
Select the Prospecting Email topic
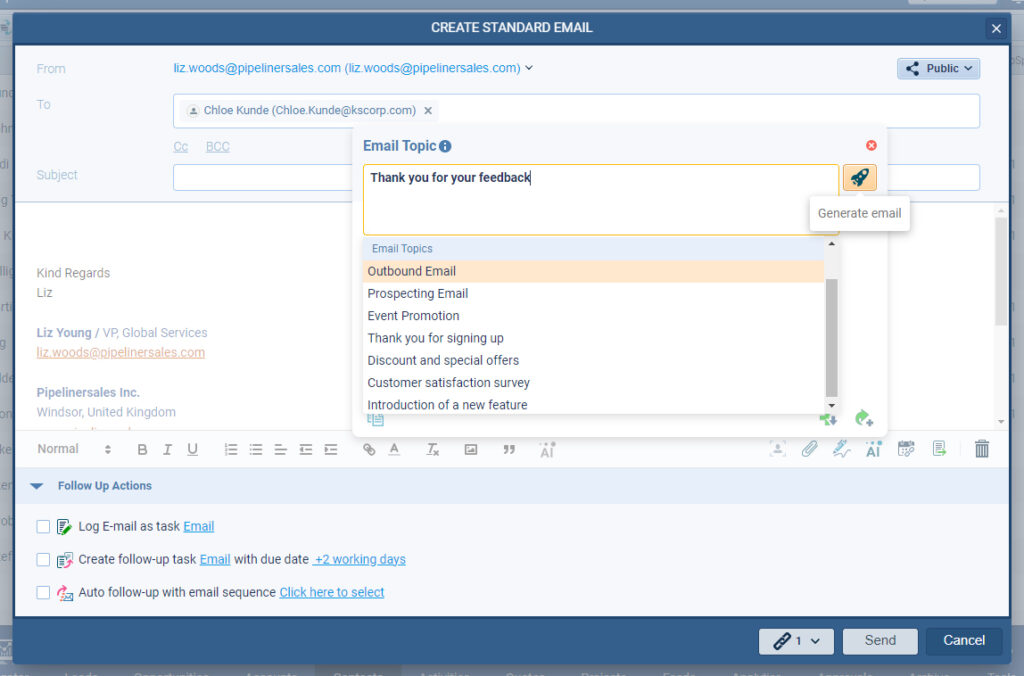pos(417,293)
